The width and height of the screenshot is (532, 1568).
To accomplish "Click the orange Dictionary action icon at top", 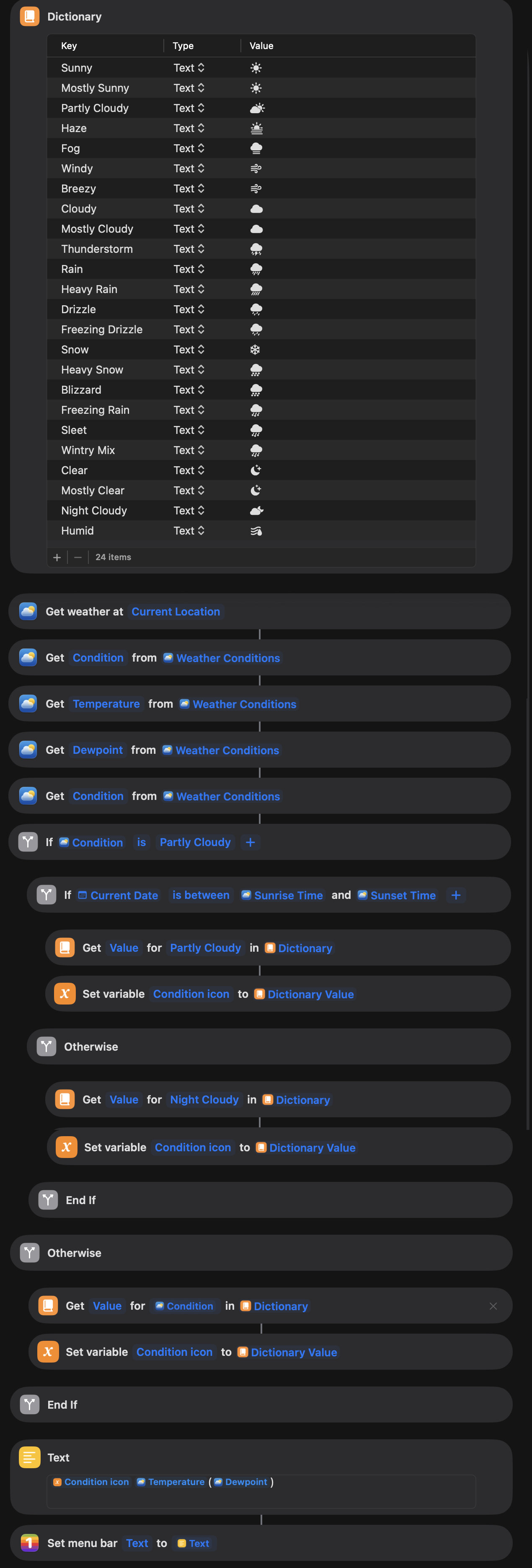I will coord(29,16).
